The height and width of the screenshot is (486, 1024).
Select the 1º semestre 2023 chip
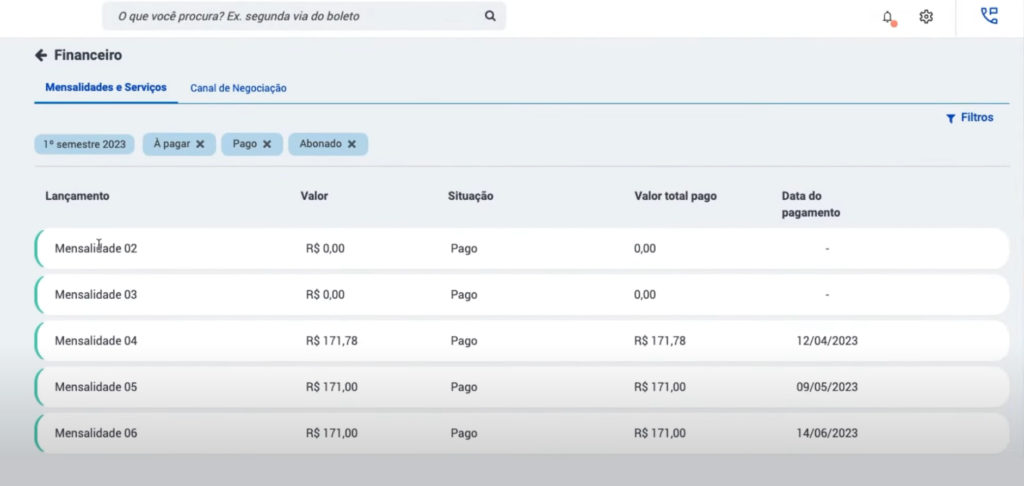pyautogui.click(x=85, y=144)
